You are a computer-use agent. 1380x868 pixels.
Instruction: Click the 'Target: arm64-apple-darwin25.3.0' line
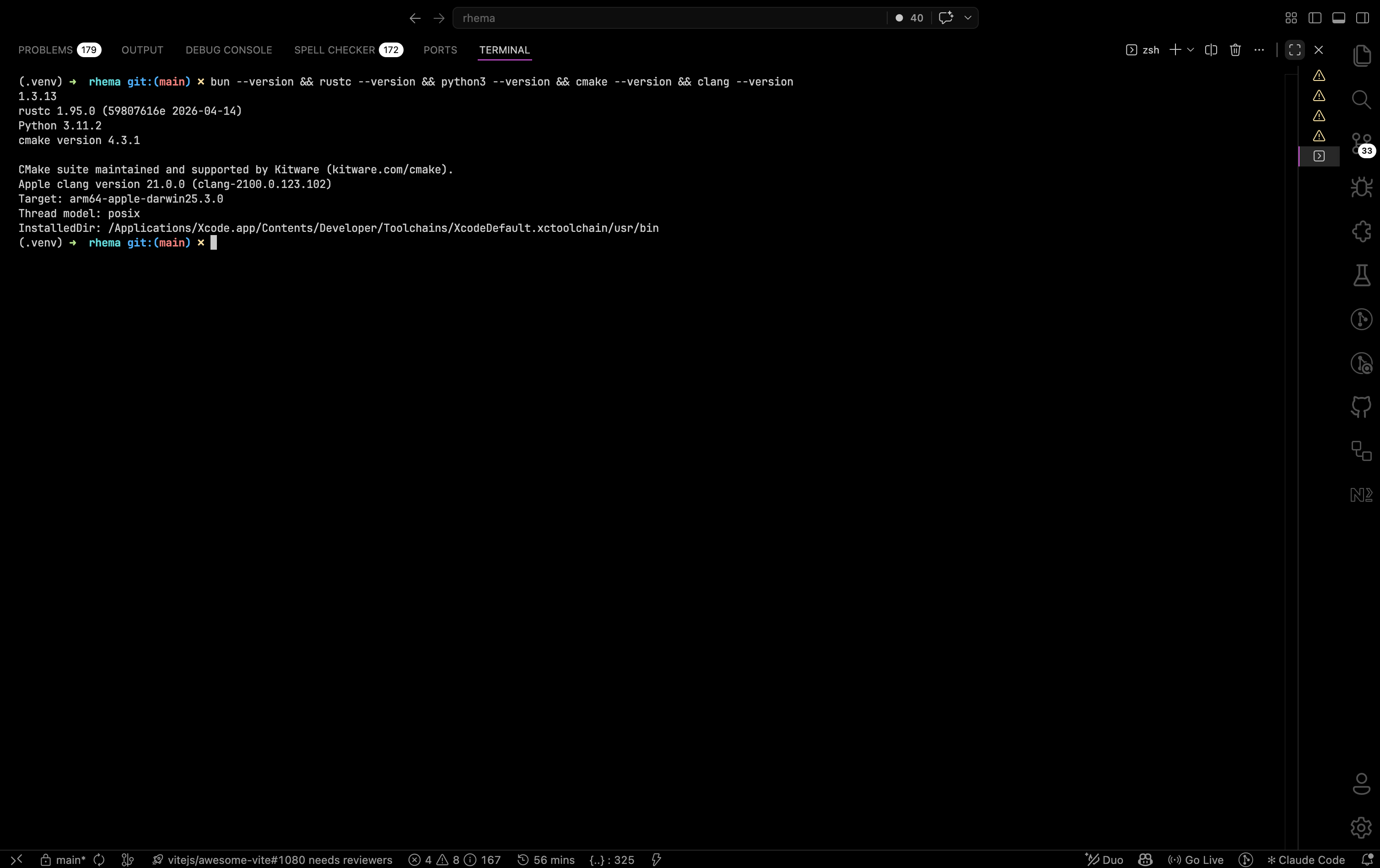(121, 199)
